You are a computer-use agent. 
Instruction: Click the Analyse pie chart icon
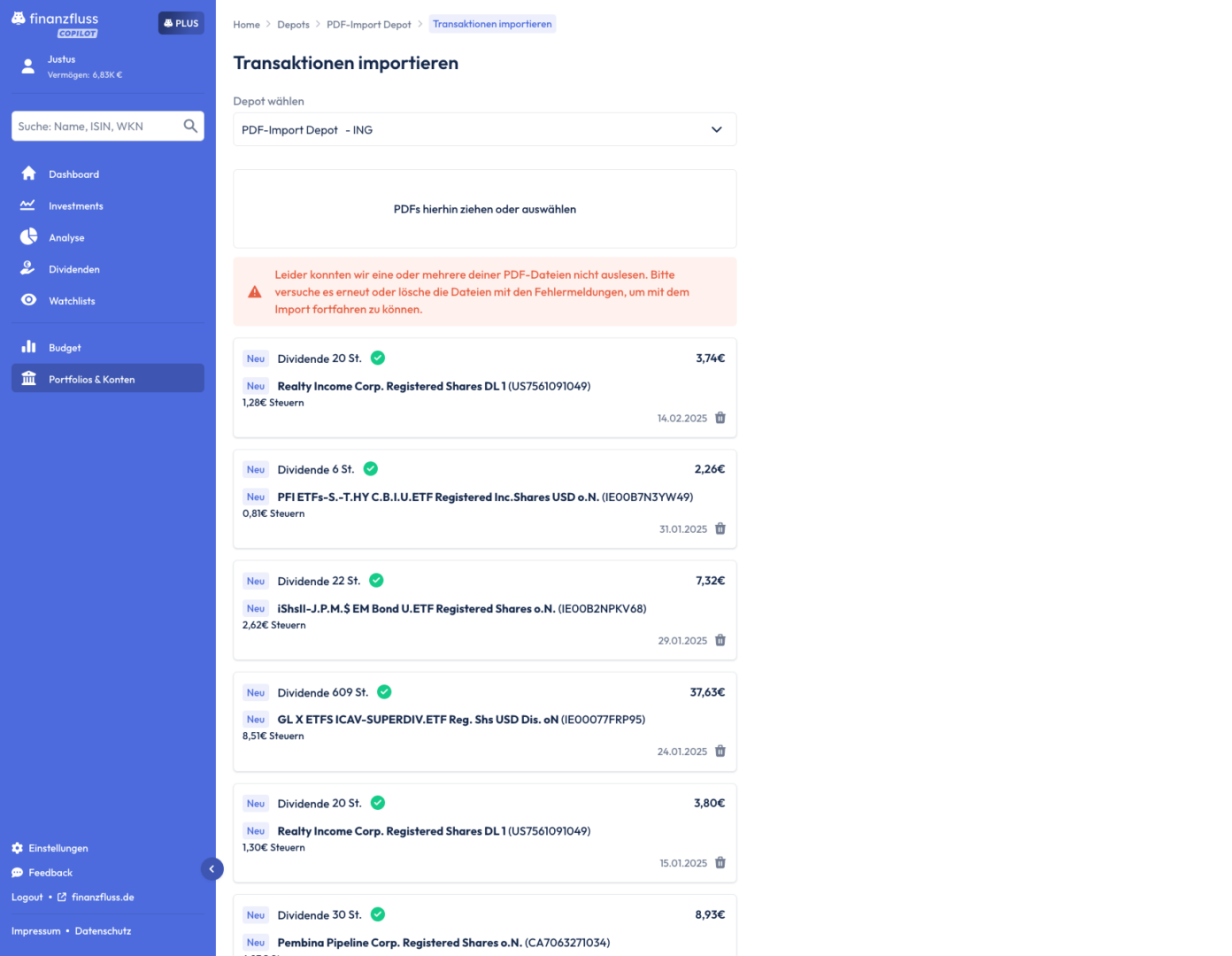pyautogui.click(x=28, y=236)
